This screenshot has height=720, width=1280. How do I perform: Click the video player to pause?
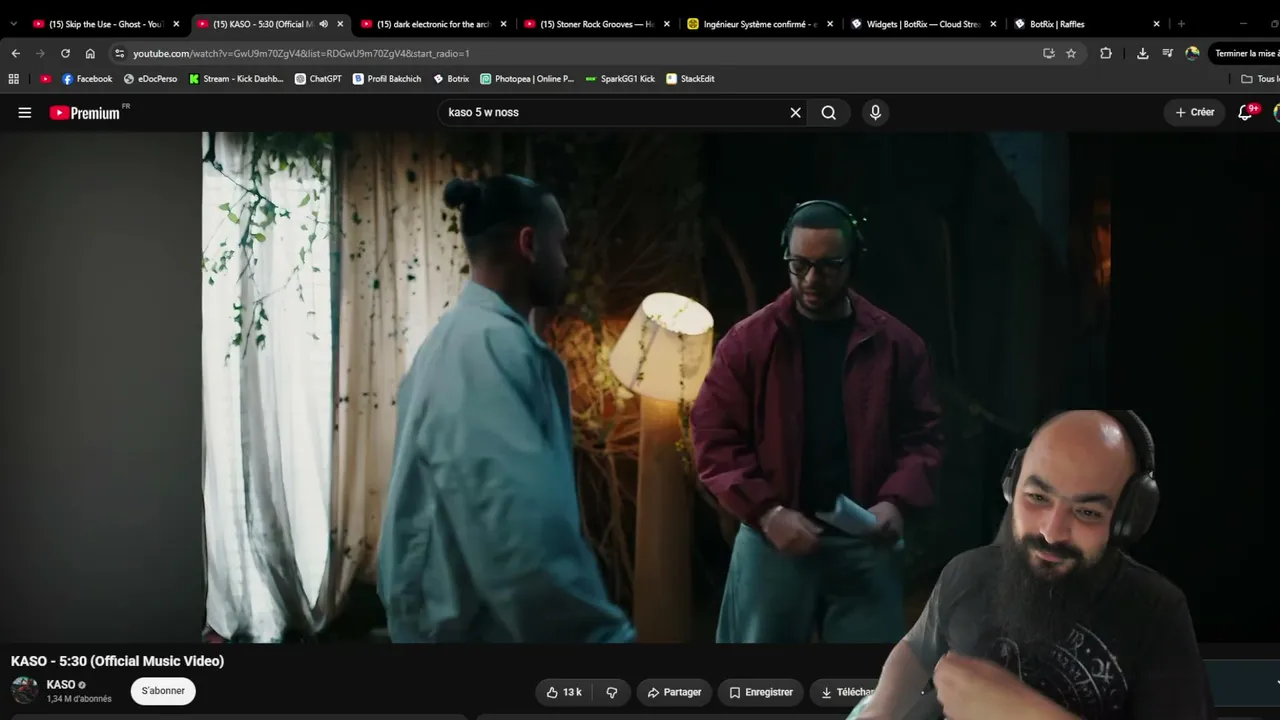coord(640,387)
